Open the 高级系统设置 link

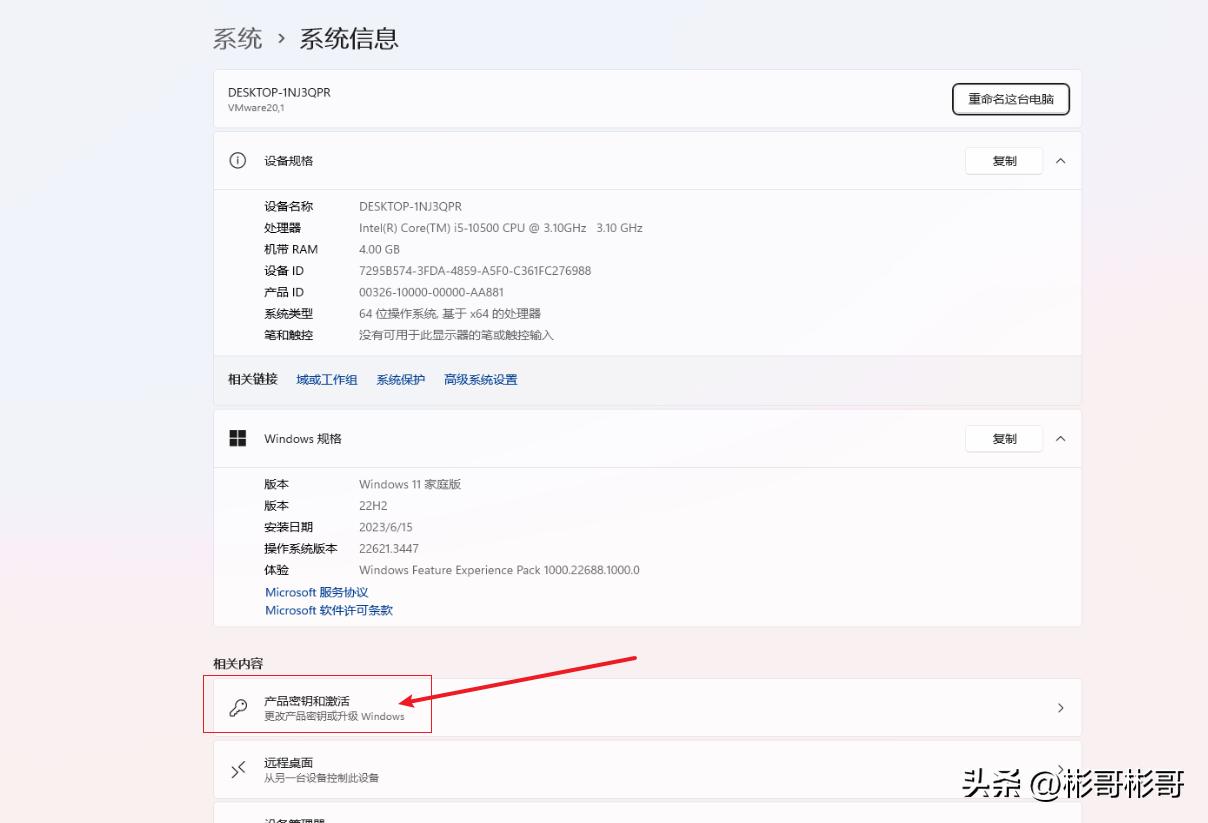(480, 380)
